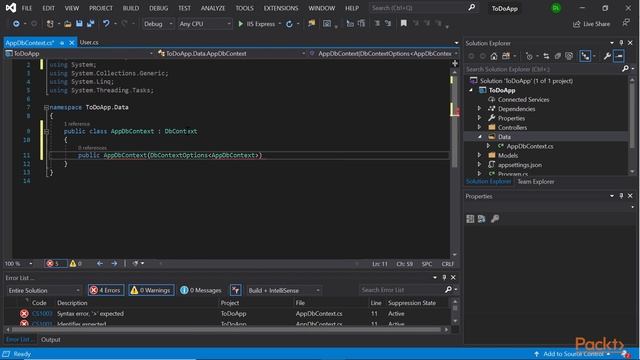Toggle the Track Active Item nested view button
Viewport: 640px width, 360px height.
pyautogui.click(x=585, y=56)
